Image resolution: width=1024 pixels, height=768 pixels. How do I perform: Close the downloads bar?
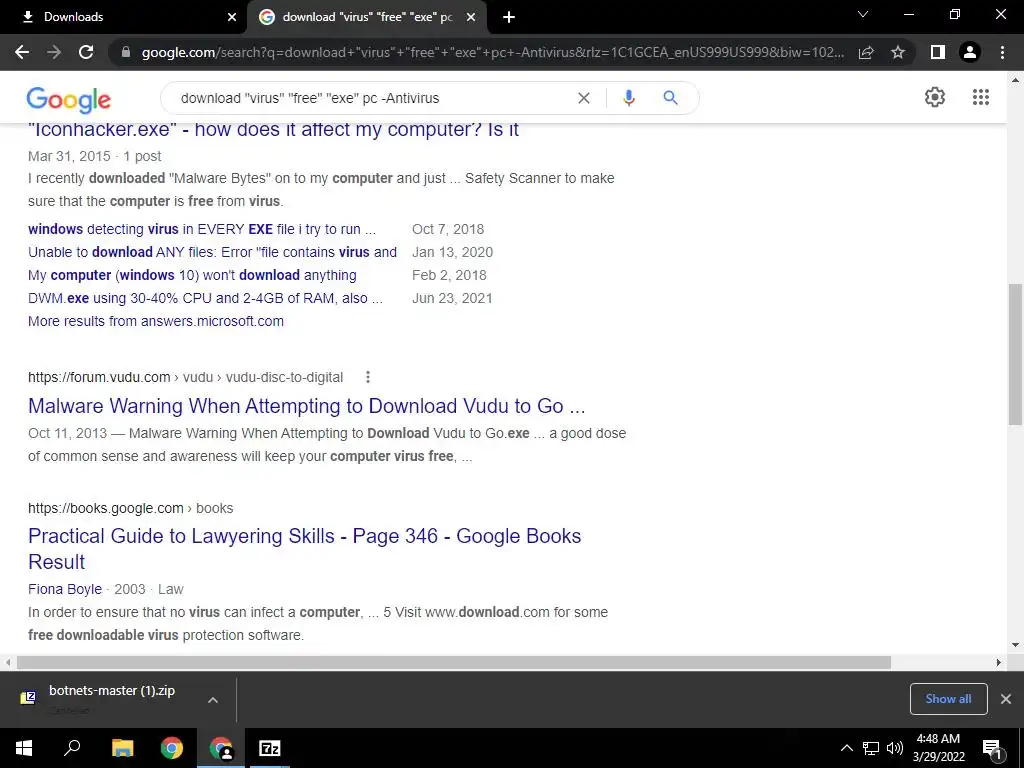pyautogui.click(x=1006, y=699)
